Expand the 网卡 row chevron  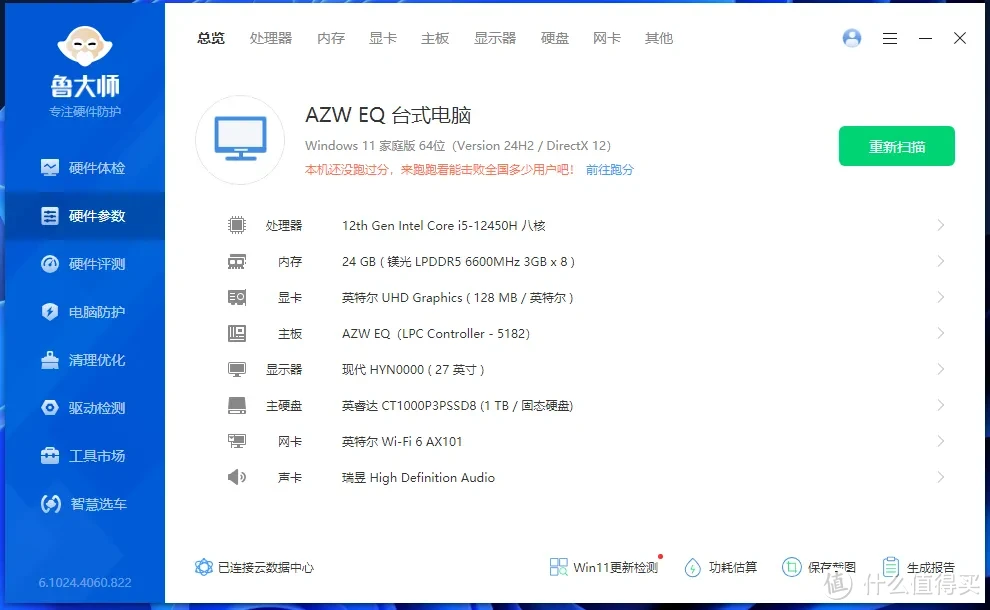940,441
